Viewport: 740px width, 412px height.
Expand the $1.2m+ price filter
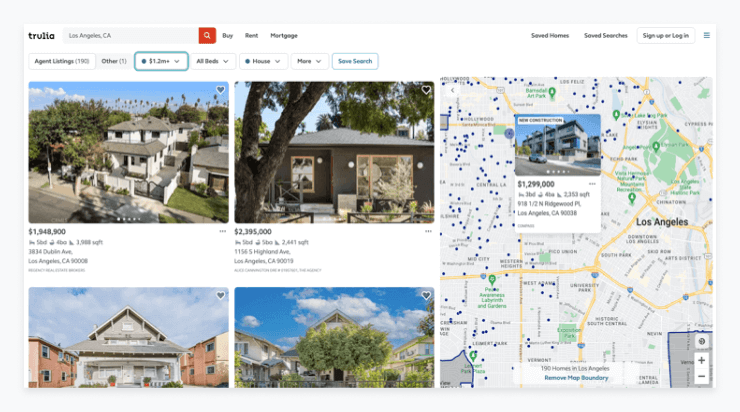(161, 61)
